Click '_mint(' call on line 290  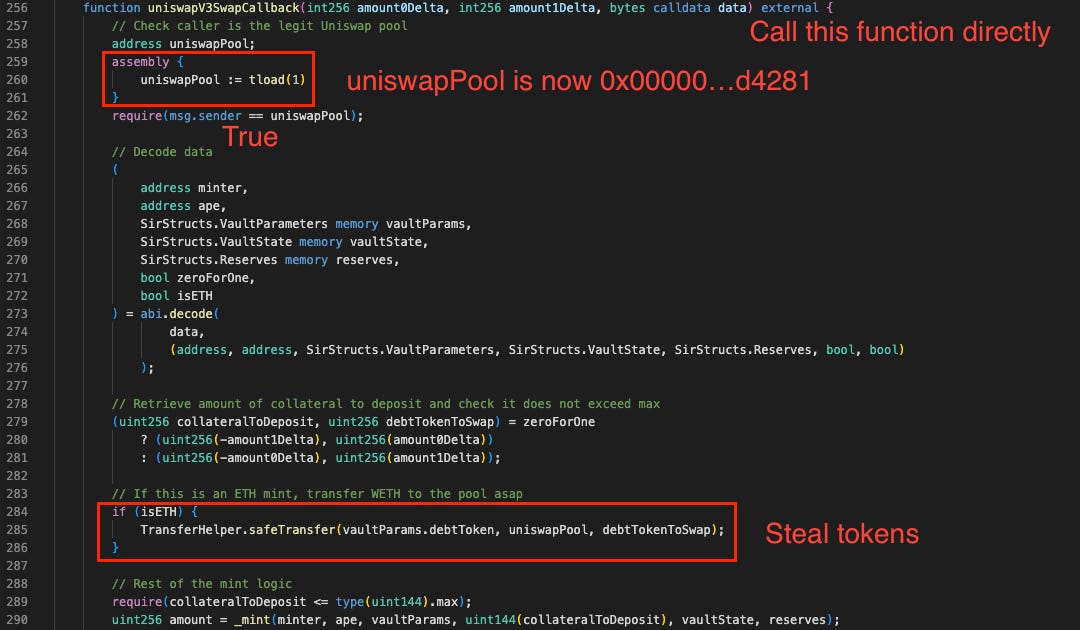click(x=256, y=620)
